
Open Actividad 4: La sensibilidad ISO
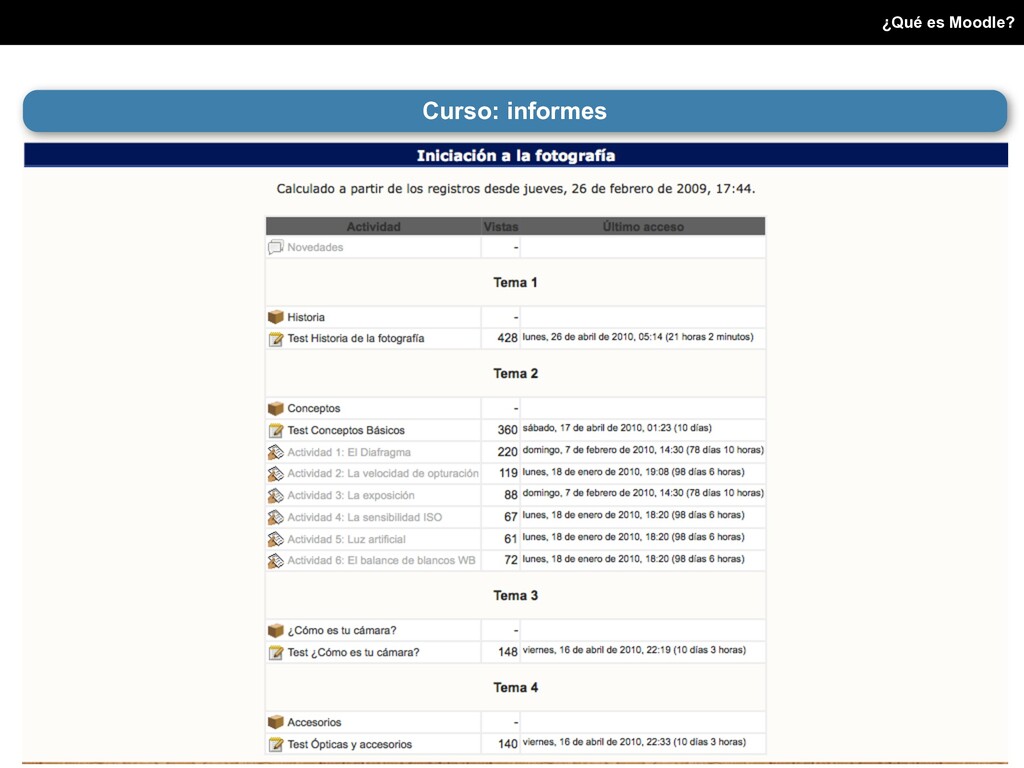[364, 517]
